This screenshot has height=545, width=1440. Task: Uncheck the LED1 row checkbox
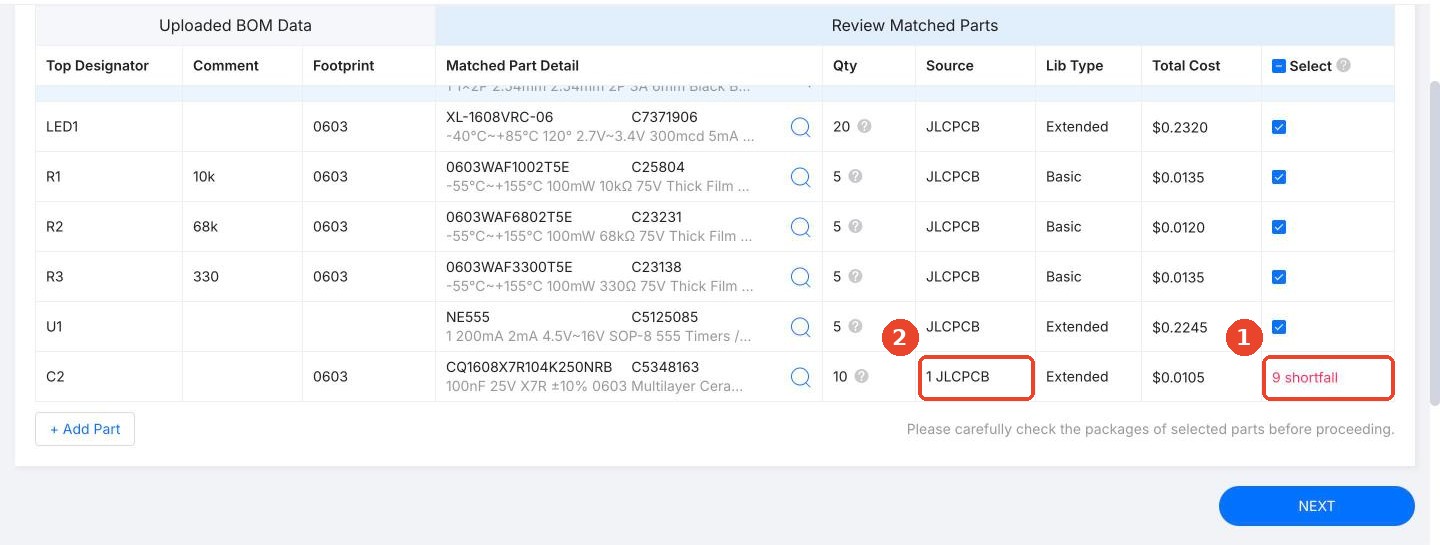(1278, 127)
